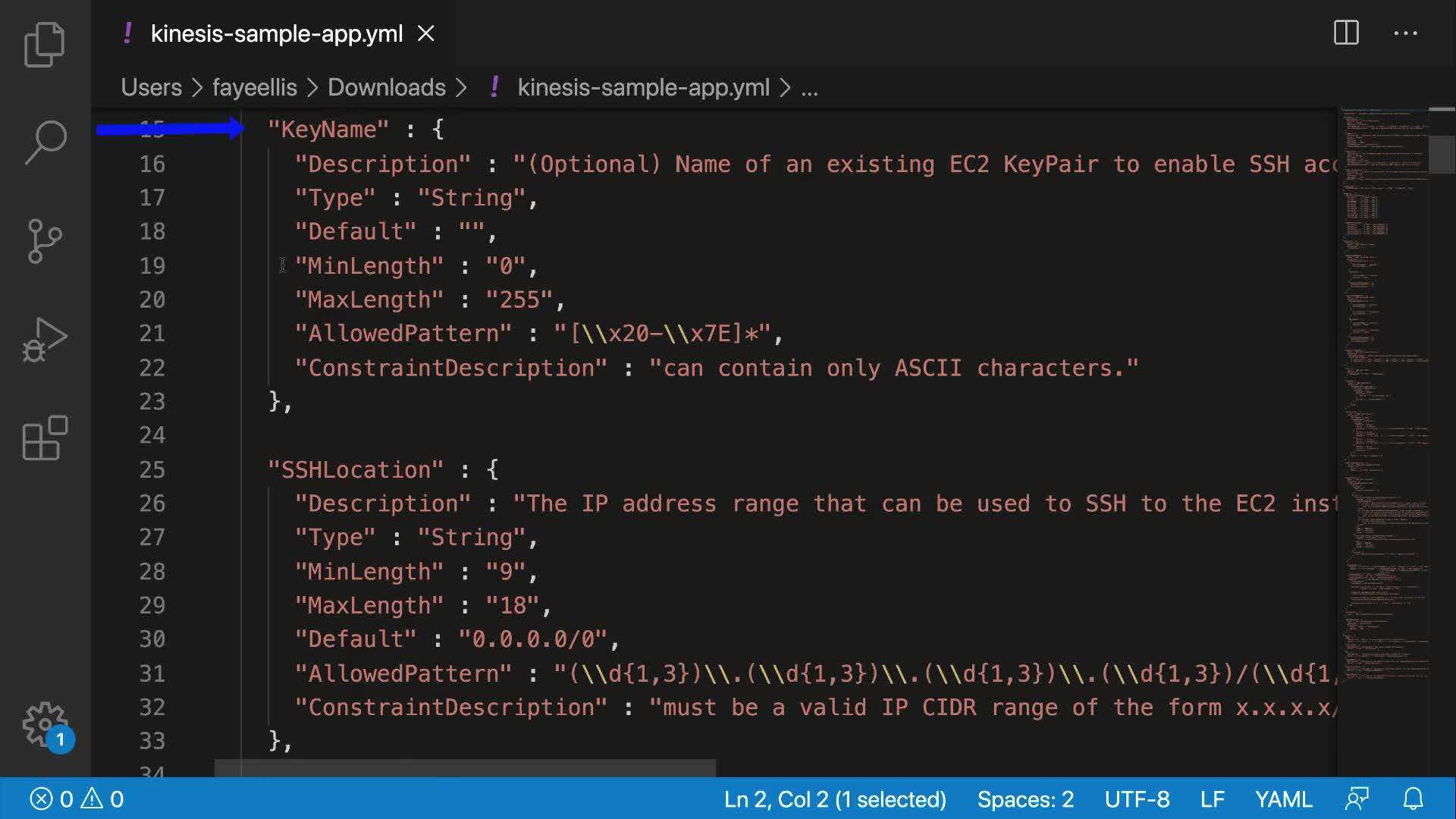Select the UTF-8 encoding indicator
The height and width of the screenshot is (819, 1456).
tap(1137, 799)
